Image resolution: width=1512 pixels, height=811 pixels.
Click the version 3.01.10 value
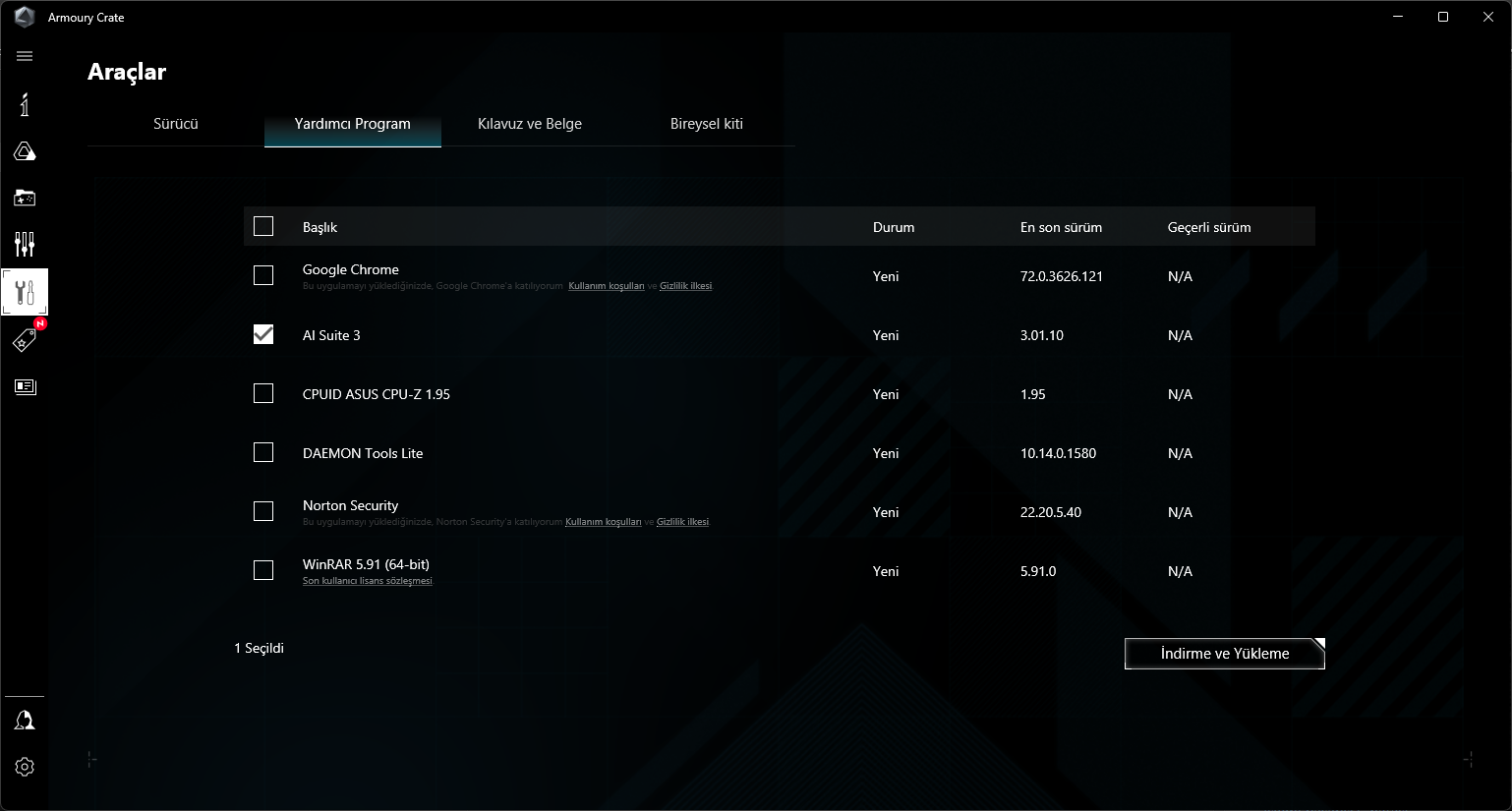coord(1042,335)
